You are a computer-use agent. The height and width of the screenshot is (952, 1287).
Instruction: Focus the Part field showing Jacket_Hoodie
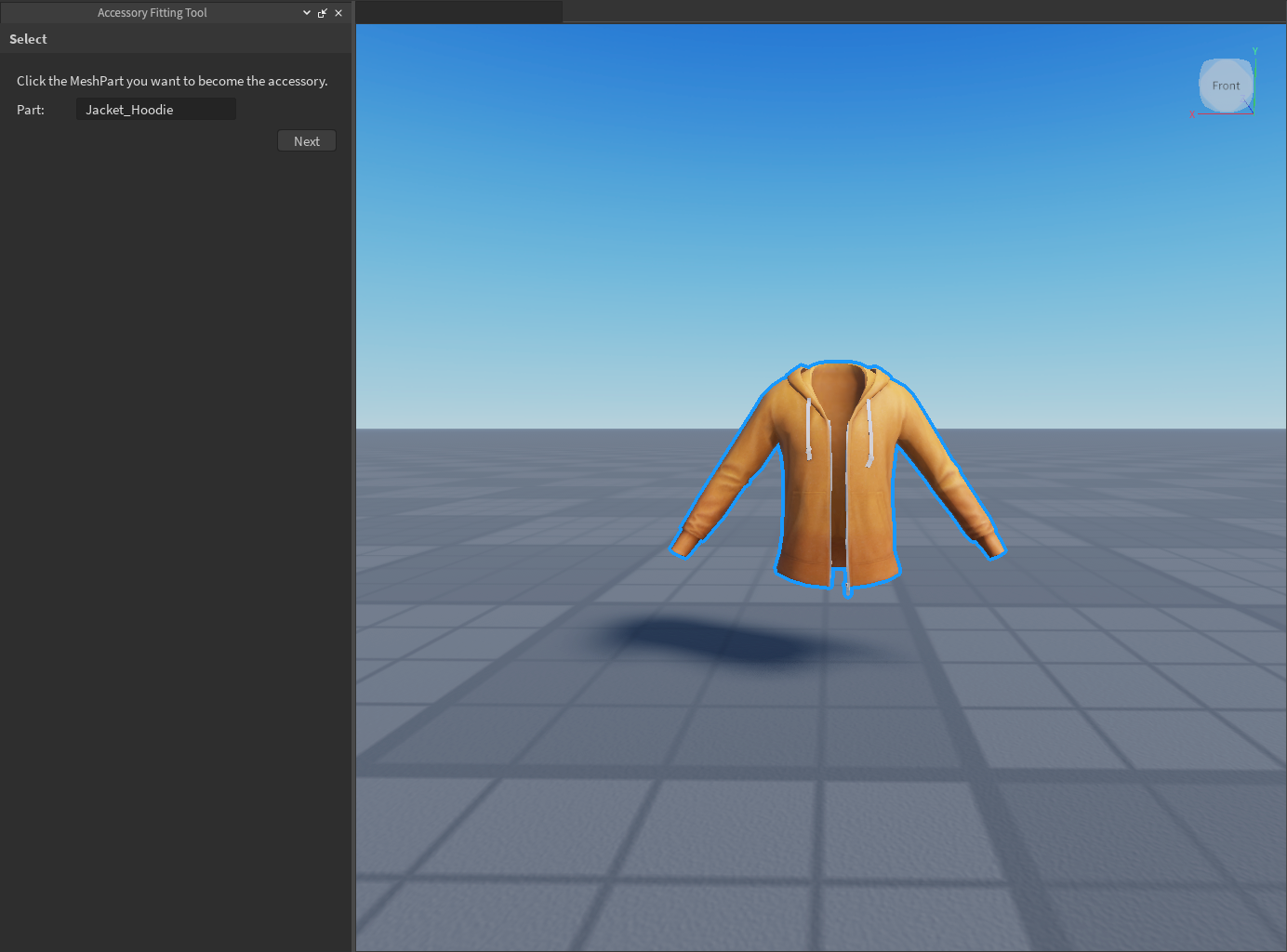155,110
